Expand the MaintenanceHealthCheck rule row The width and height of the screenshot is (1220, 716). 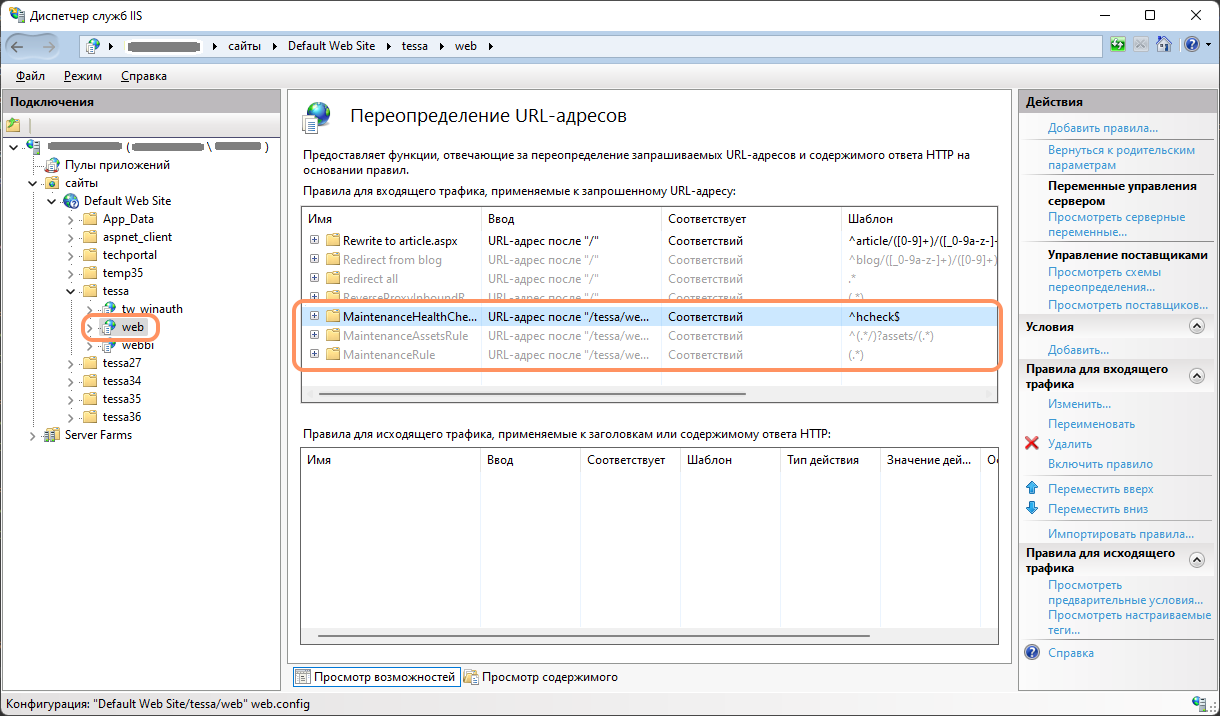coord(314,316)
